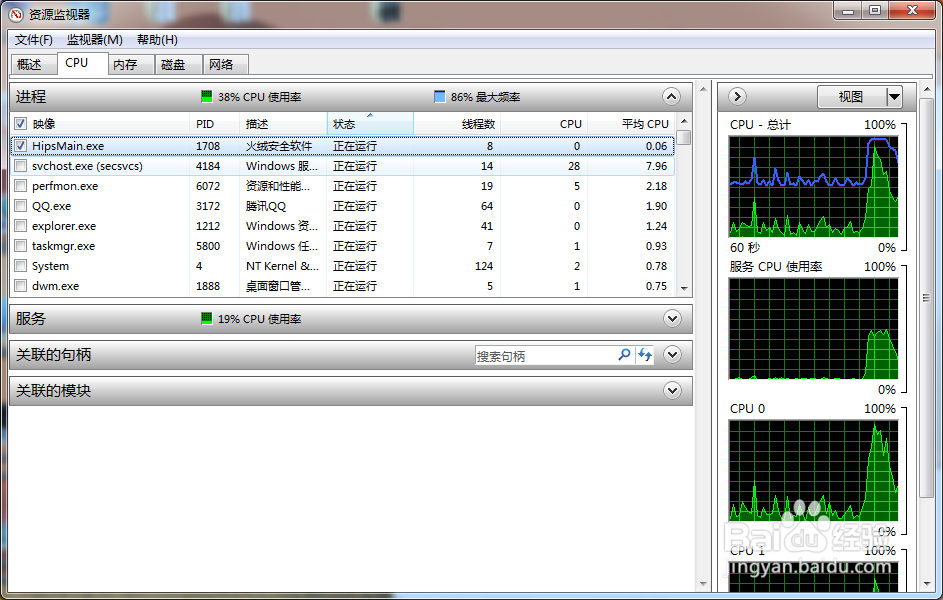Sort by the 平均 CPU column header
Screen dimensions: 943x600
(631, 124)
